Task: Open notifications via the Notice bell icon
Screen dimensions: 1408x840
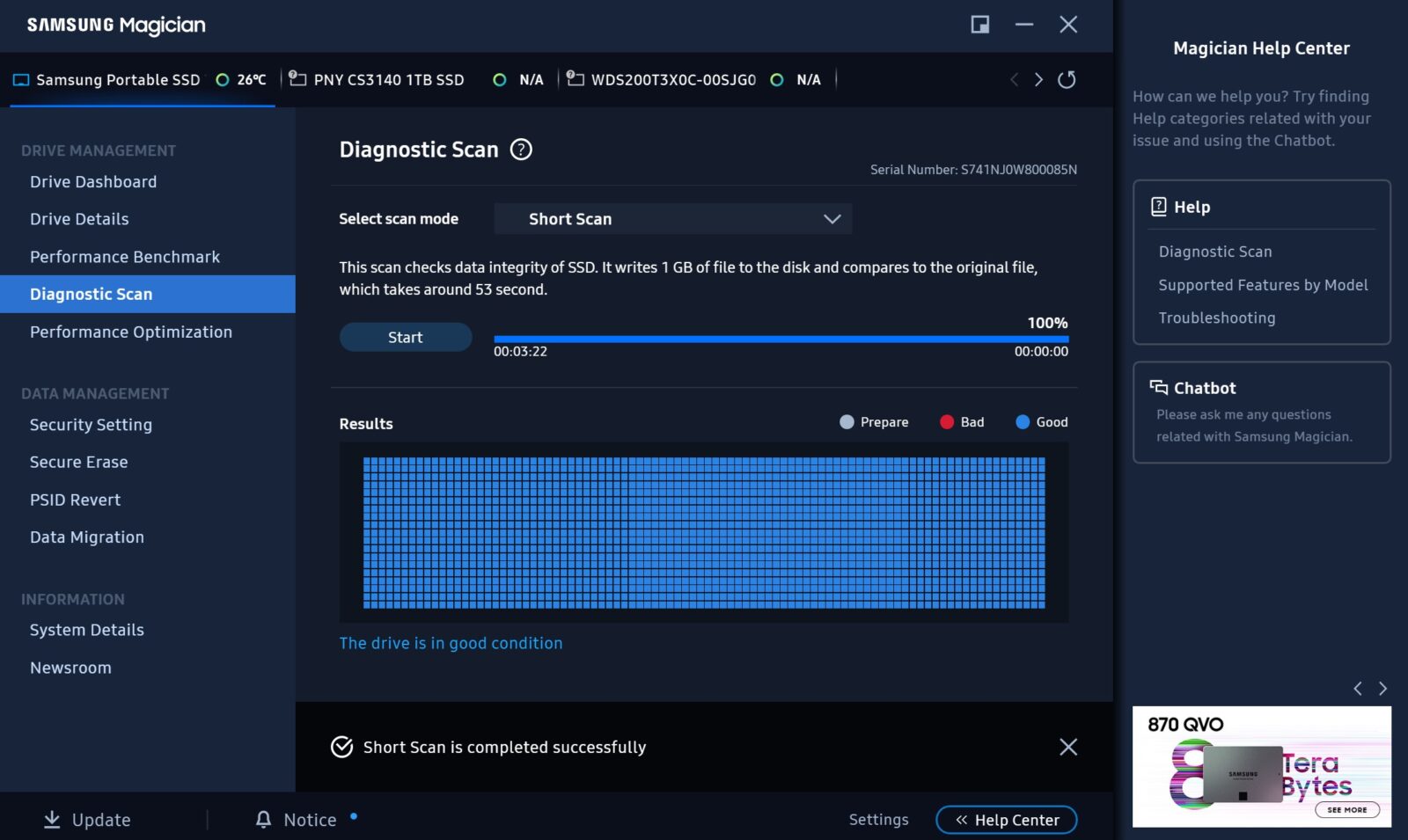Action: (x=263, y=820)
